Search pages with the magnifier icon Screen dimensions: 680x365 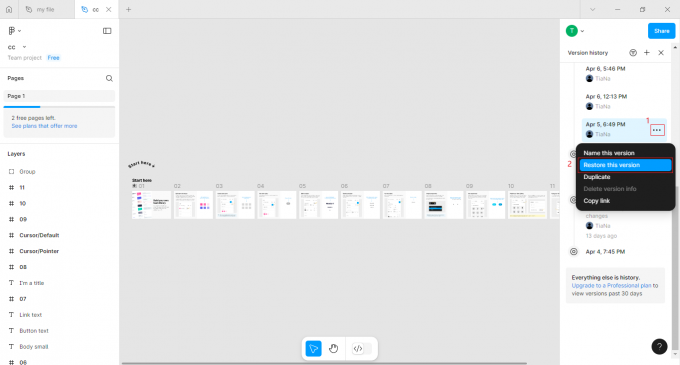tap(109, 78)
